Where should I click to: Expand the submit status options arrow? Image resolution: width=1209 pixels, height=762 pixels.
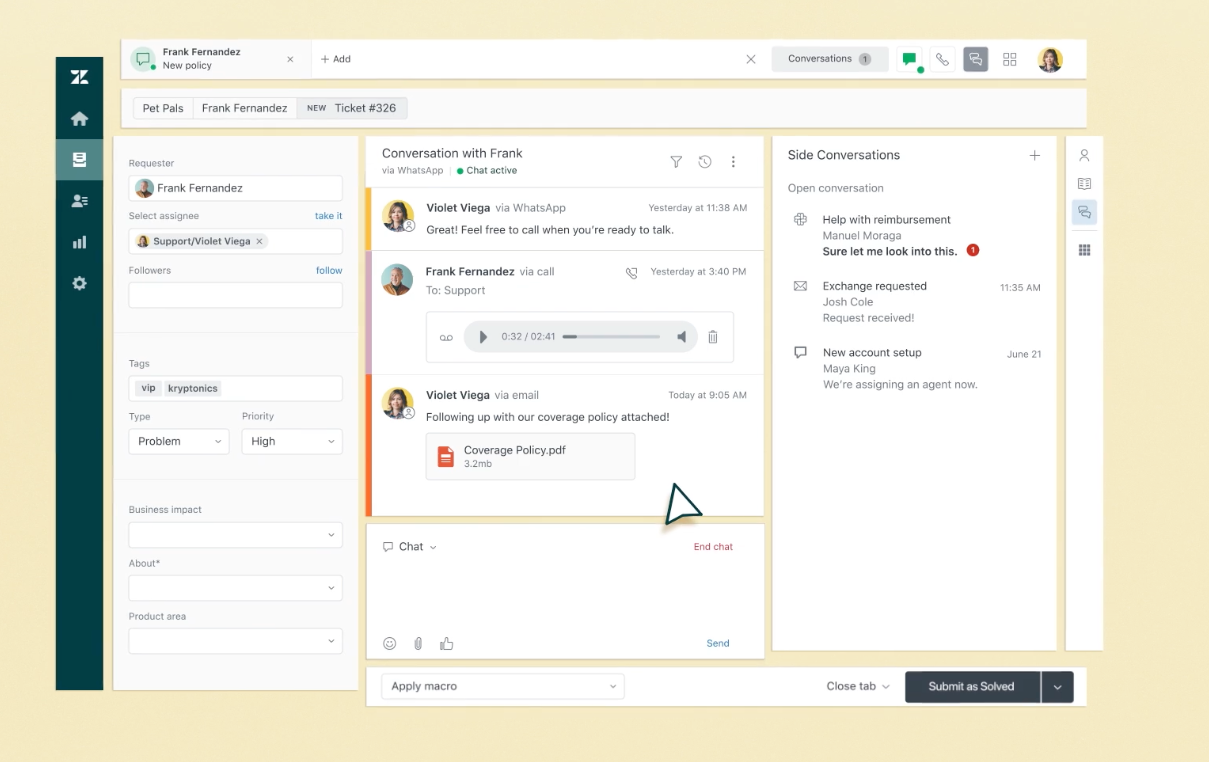pyautogui.click(x=1058, y=687)
